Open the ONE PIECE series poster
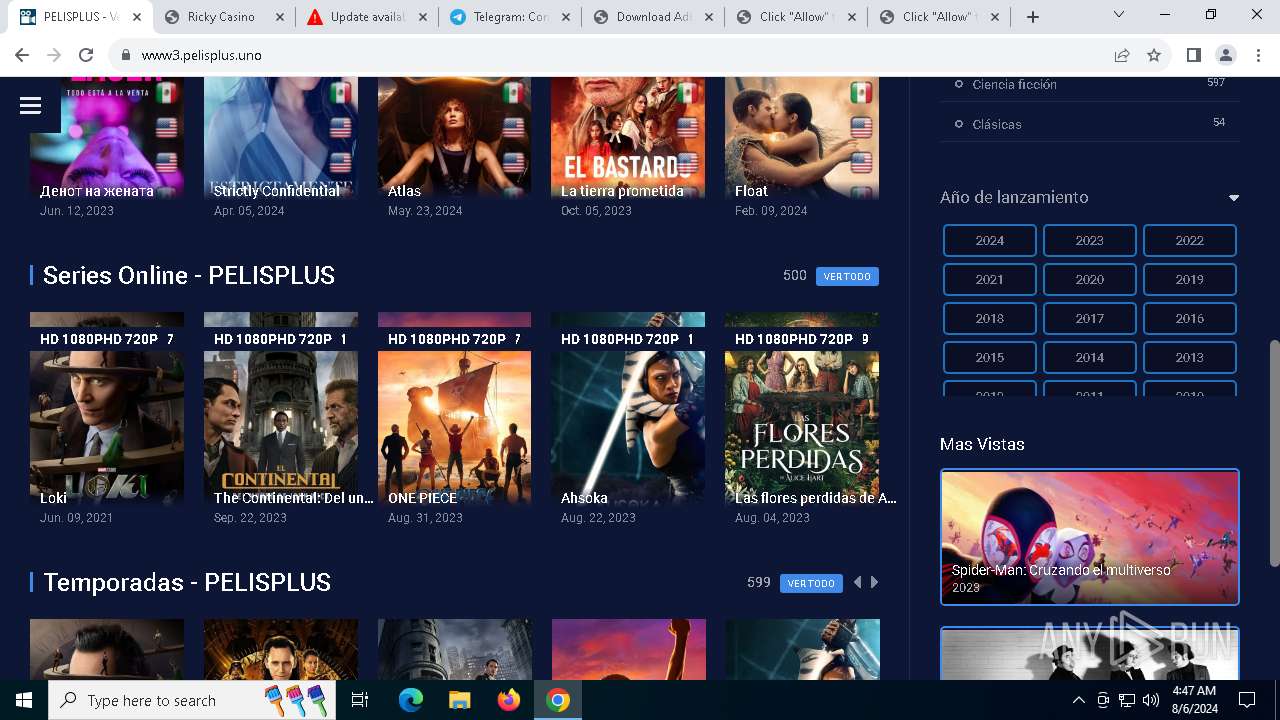Screen dimensions: 1280x720 tap(455, 409)
